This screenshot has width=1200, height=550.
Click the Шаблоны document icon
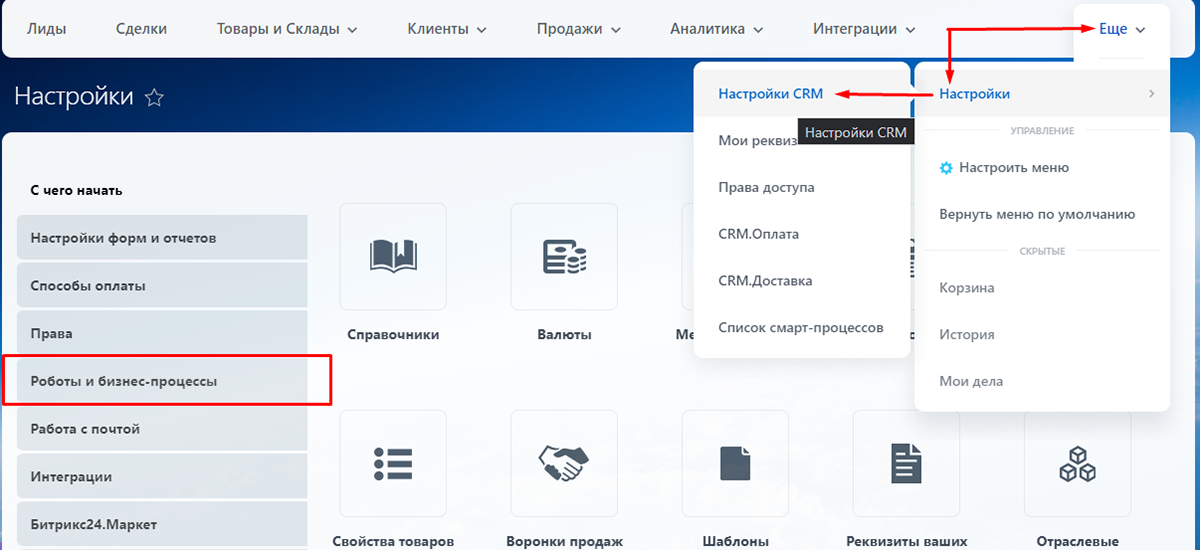(735, 463)
